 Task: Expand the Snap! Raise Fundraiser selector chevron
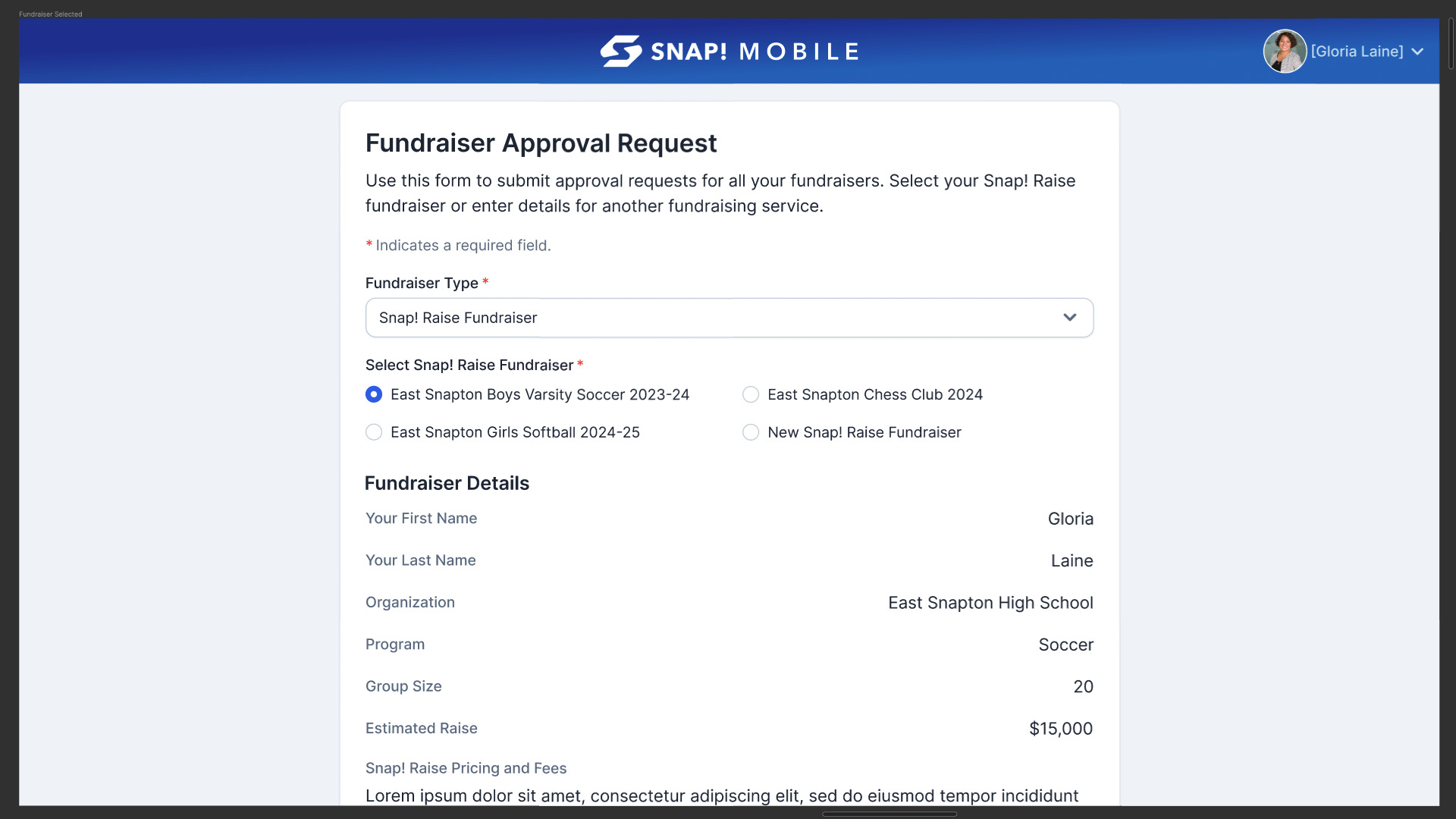tap(1070, 318)
